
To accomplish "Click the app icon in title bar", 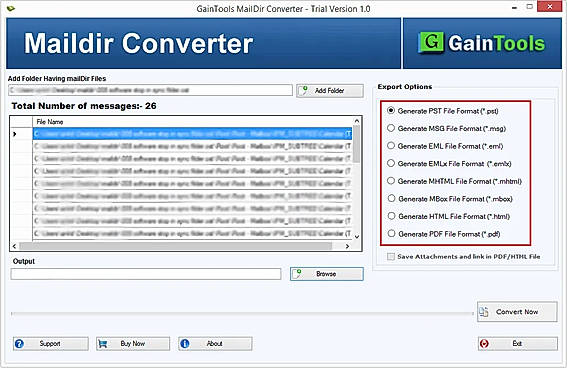I will point(11,8).
